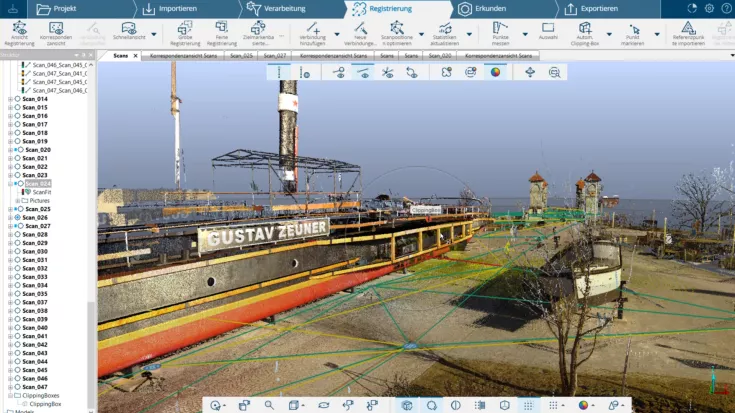Click Statistiken aktualisieren icon

point(445,28)
